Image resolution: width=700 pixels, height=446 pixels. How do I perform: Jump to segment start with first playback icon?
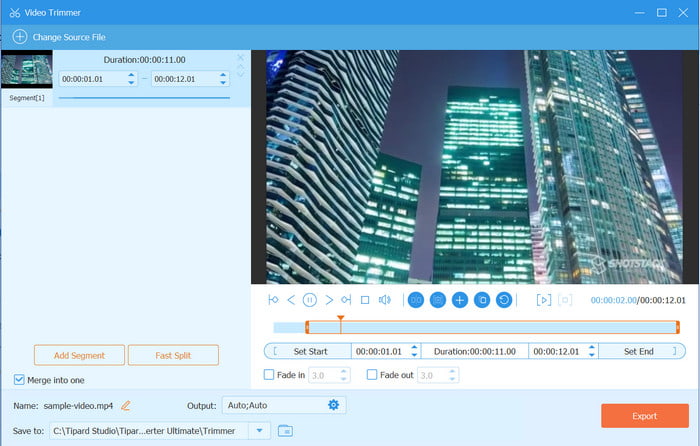(273, 300)
